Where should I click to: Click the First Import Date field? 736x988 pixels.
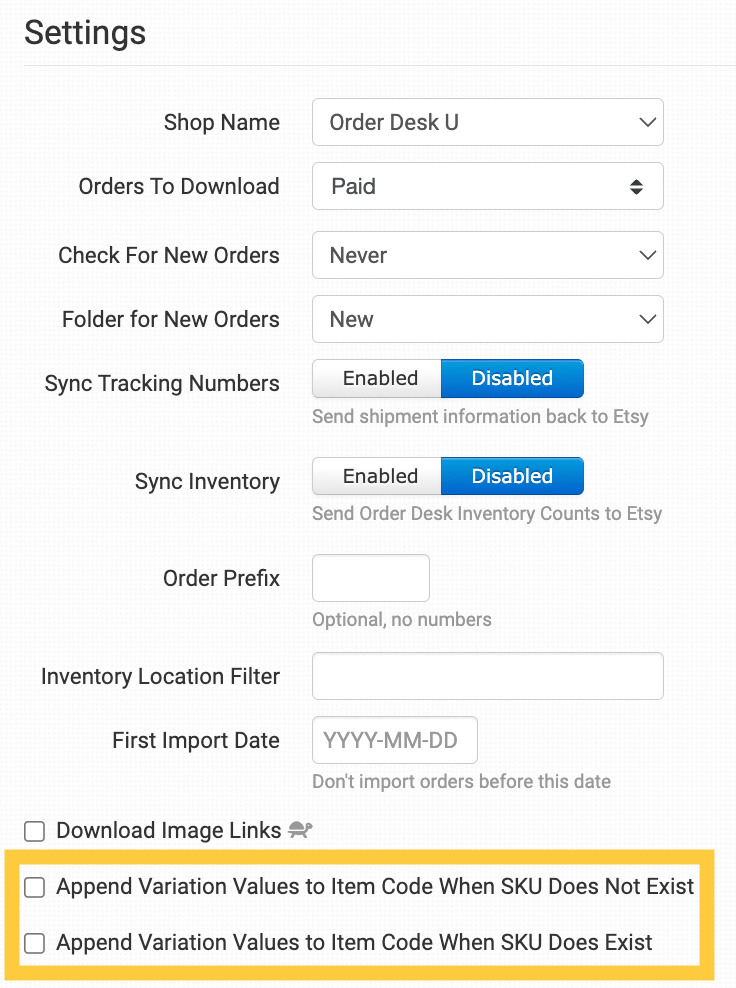point(395,740)
